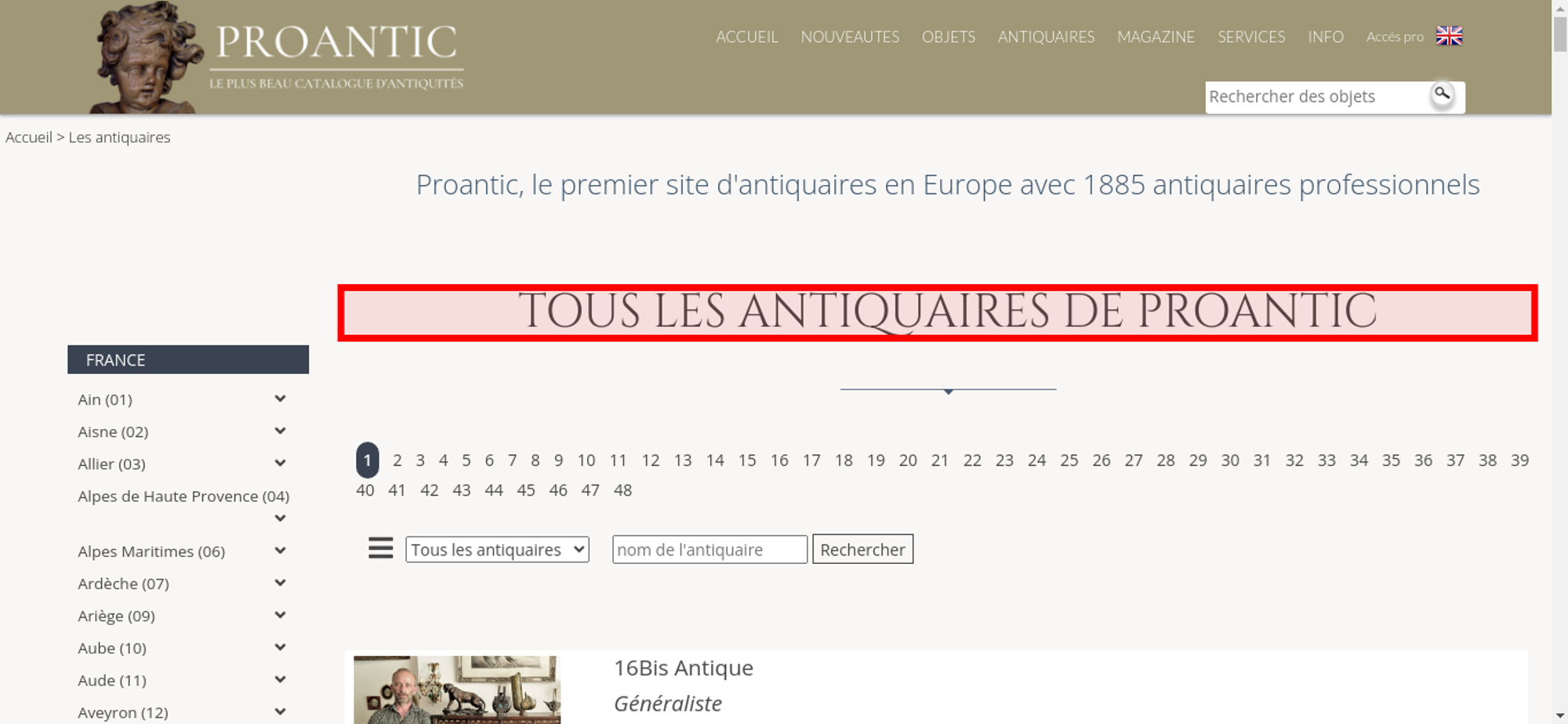Click the scrollbar down arrow
The image size is (1568, 724).
pos(1560,716)
